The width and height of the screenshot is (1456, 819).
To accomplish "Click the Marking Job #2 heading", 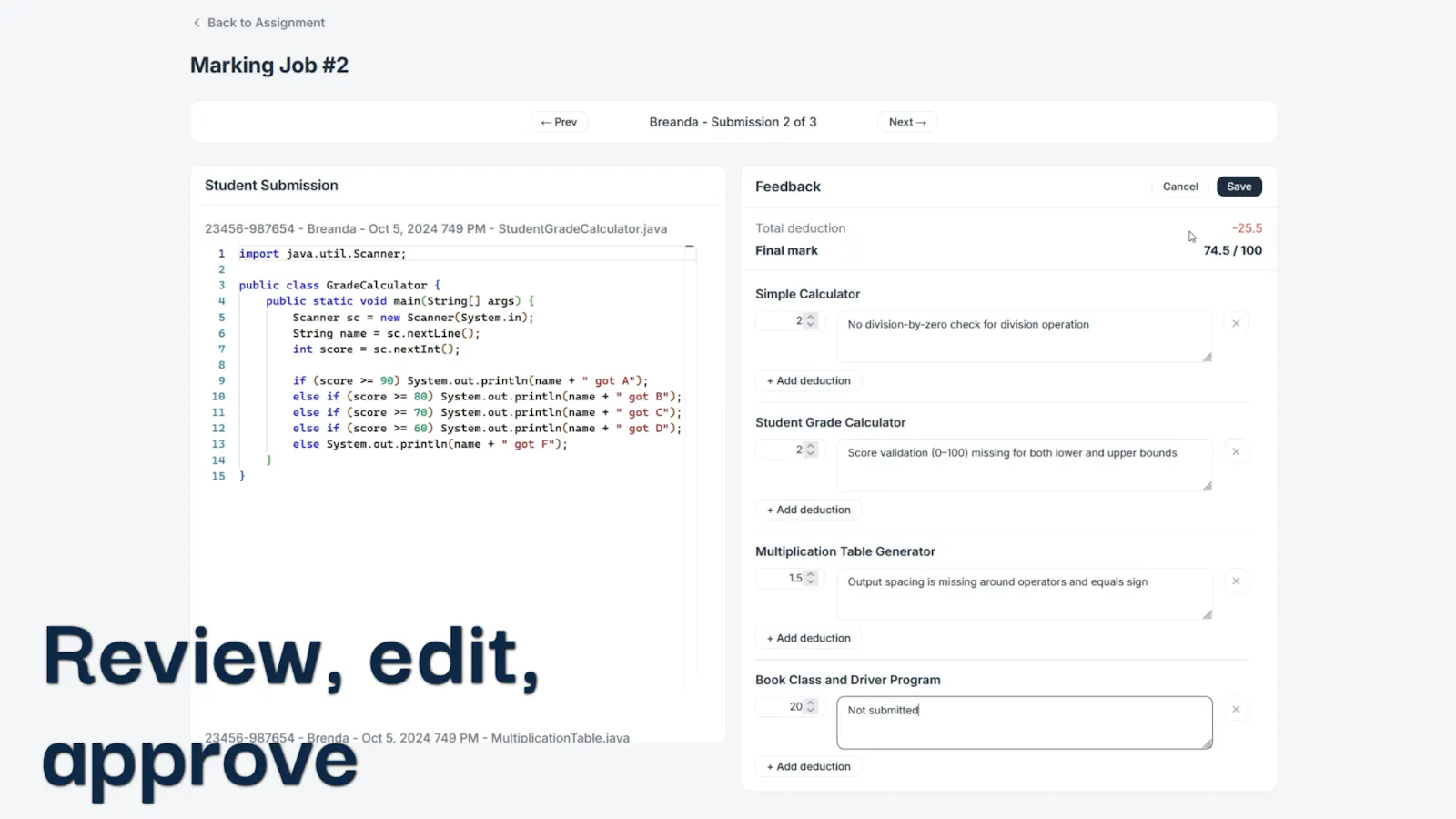I will coord(269,66).
